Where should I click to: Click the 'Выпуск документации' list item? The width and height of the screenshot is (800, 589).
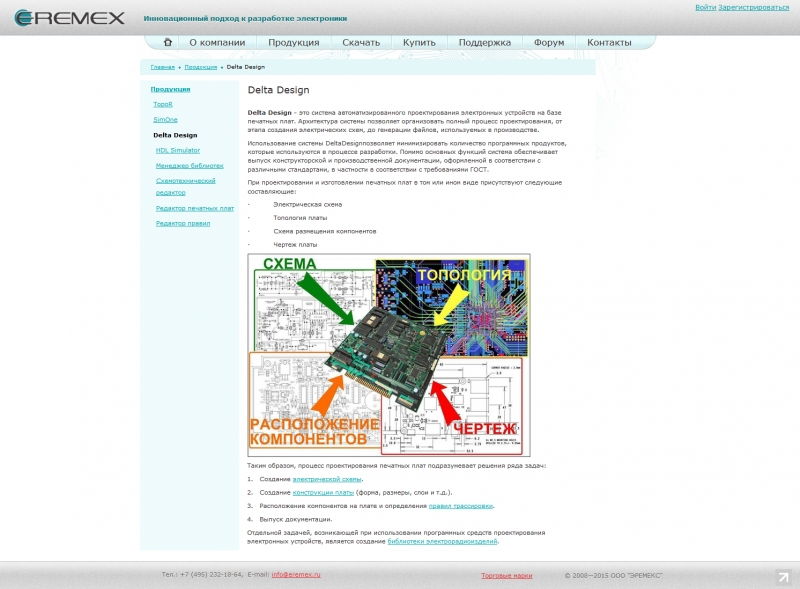[296, 519]
